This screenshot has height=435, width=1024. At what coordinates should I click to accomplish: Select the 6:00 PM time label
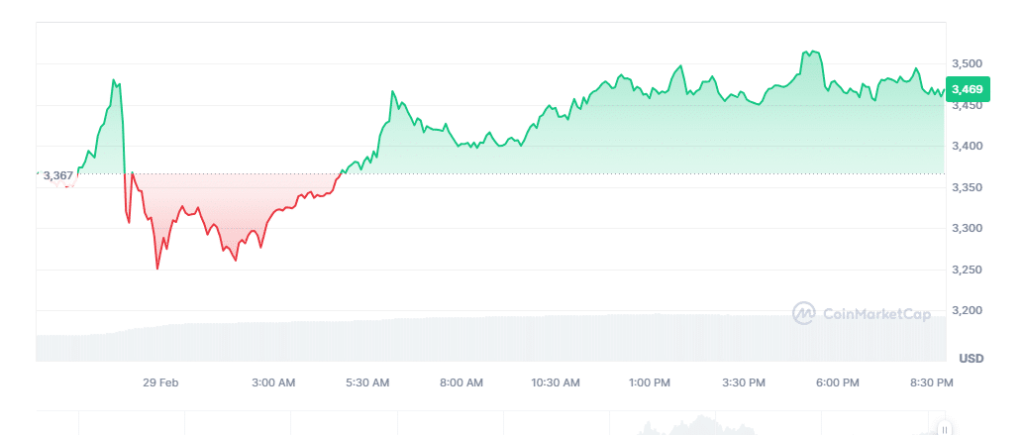837,382
